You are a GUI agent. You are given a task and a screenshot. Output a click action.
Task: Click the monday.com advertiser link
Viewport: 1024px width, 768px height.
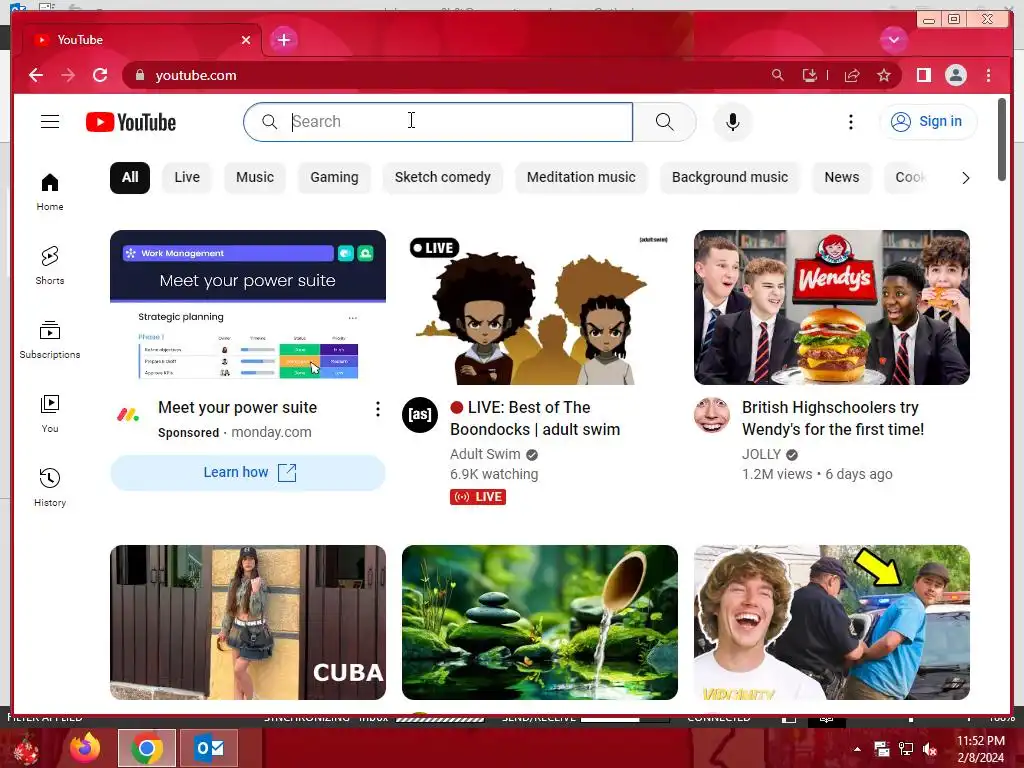(x=271, y=432)
